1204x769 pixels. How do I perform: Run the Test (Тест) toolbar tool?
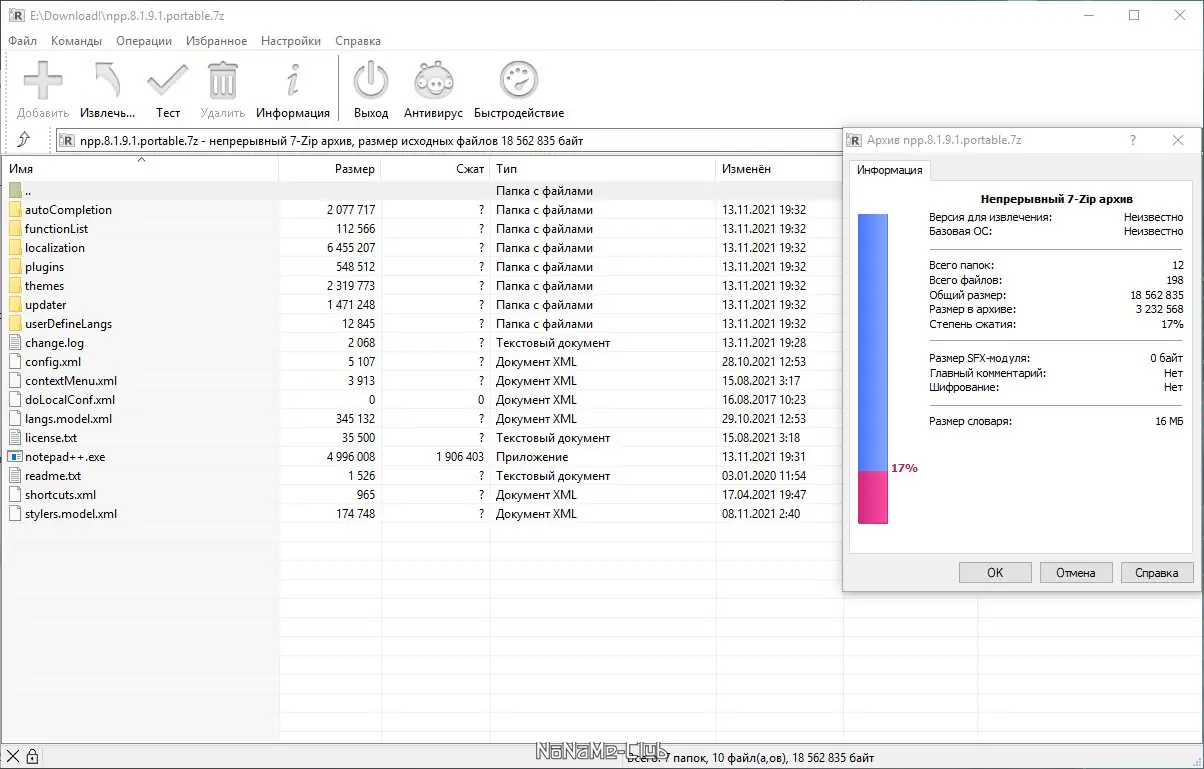(167, 80)
